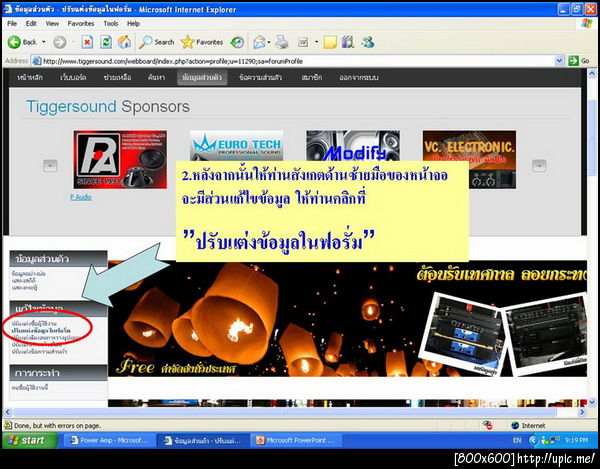Click the Edit with Word toolbar icon
Screen dimensions: 600x469
(303, 42)
